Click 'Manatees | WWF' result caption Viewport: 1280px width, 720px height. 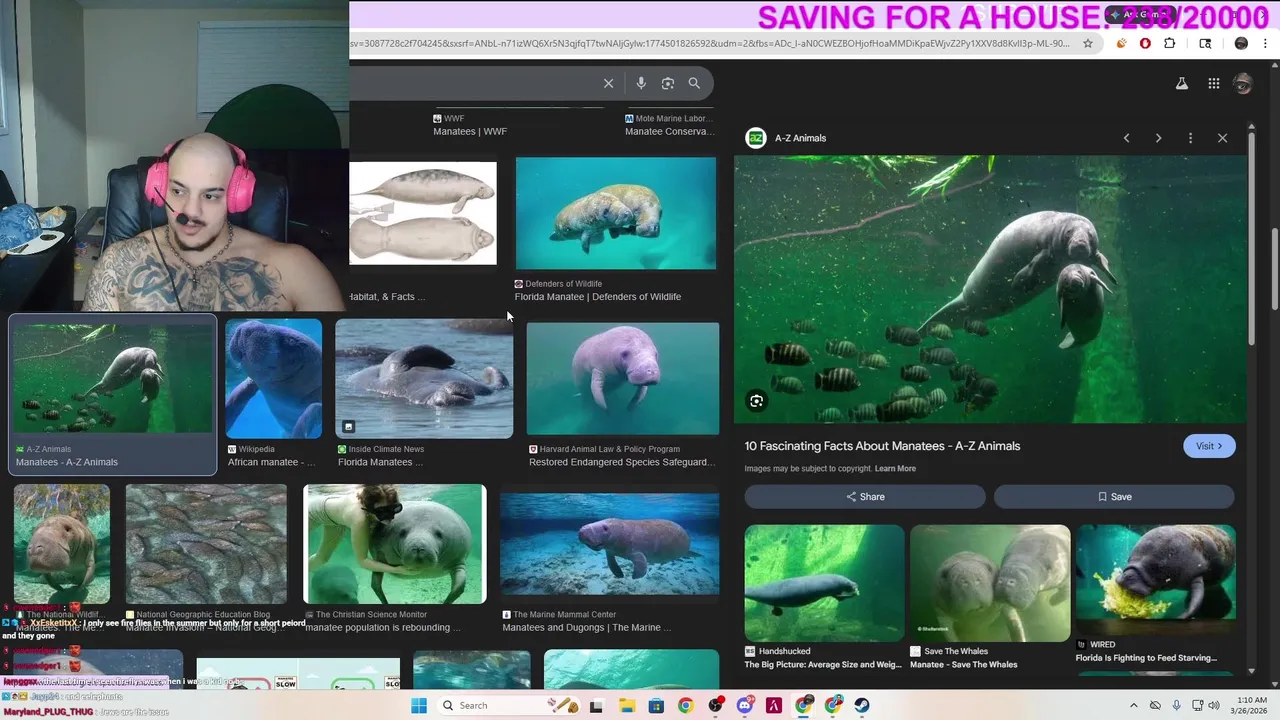[470, 131]
